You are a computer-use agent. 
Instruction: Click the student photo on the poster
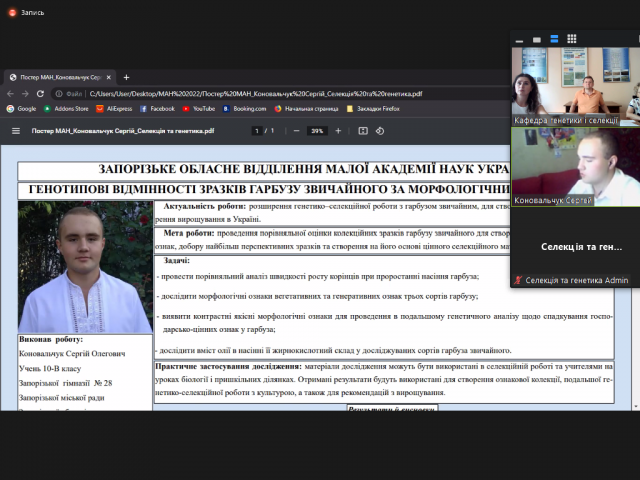pyautogui.click(x=85, y=267)
